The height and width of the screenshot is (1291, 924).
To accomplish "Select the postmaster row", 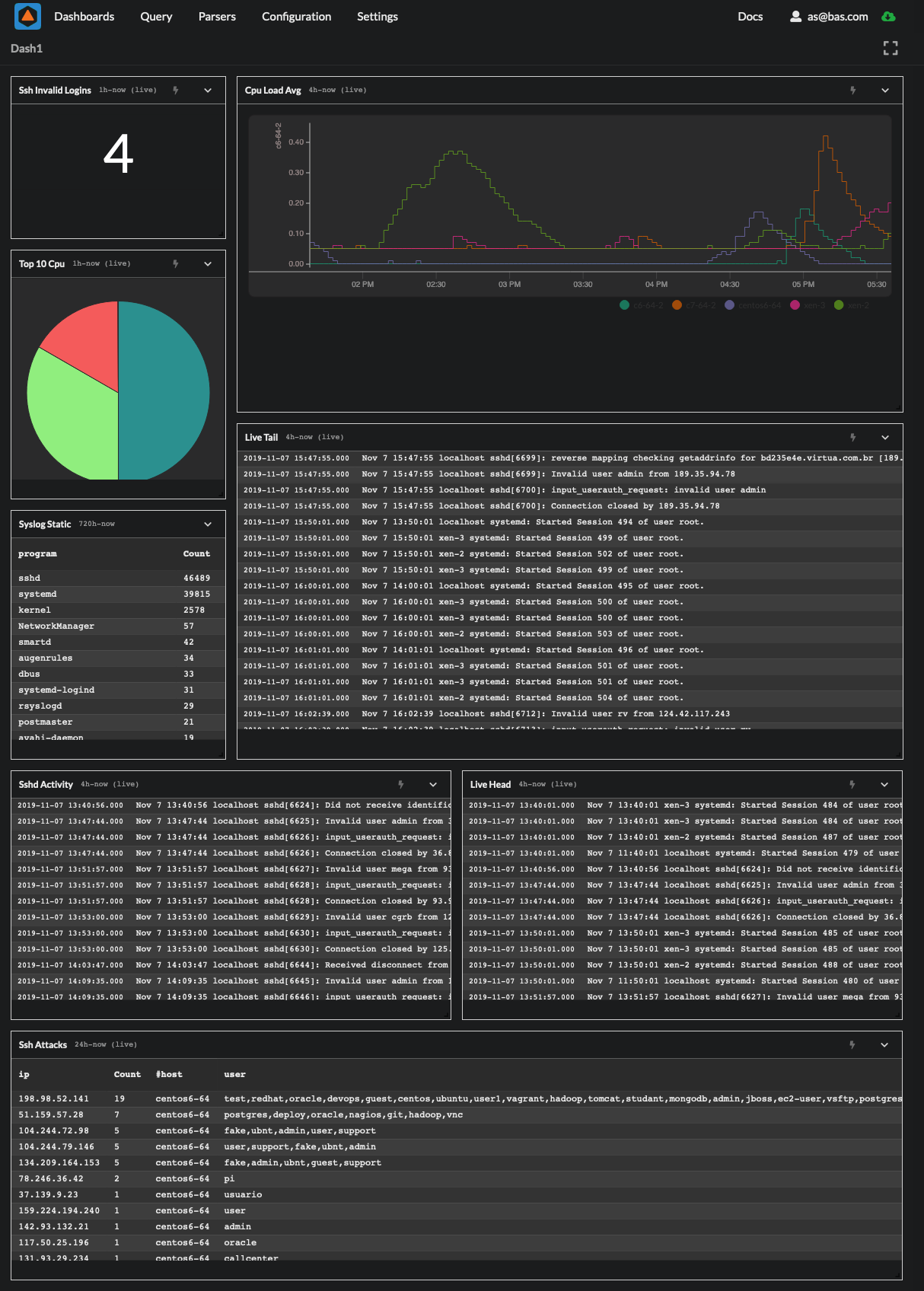I will click(118, 722).
